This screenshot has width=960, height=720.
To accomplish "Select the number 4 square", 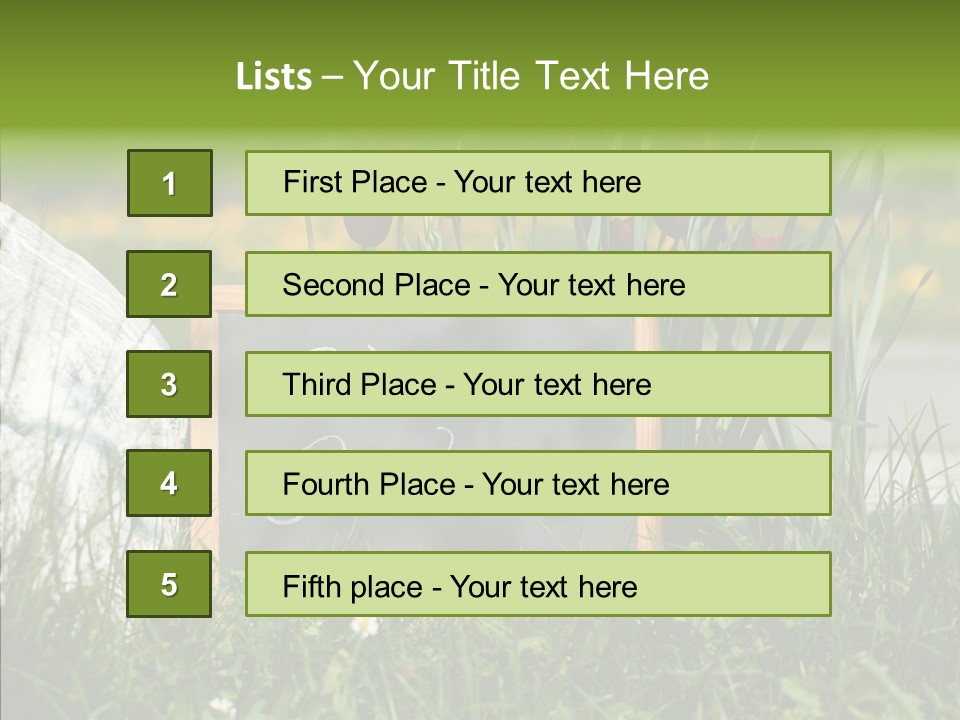I will click(169, 483).
